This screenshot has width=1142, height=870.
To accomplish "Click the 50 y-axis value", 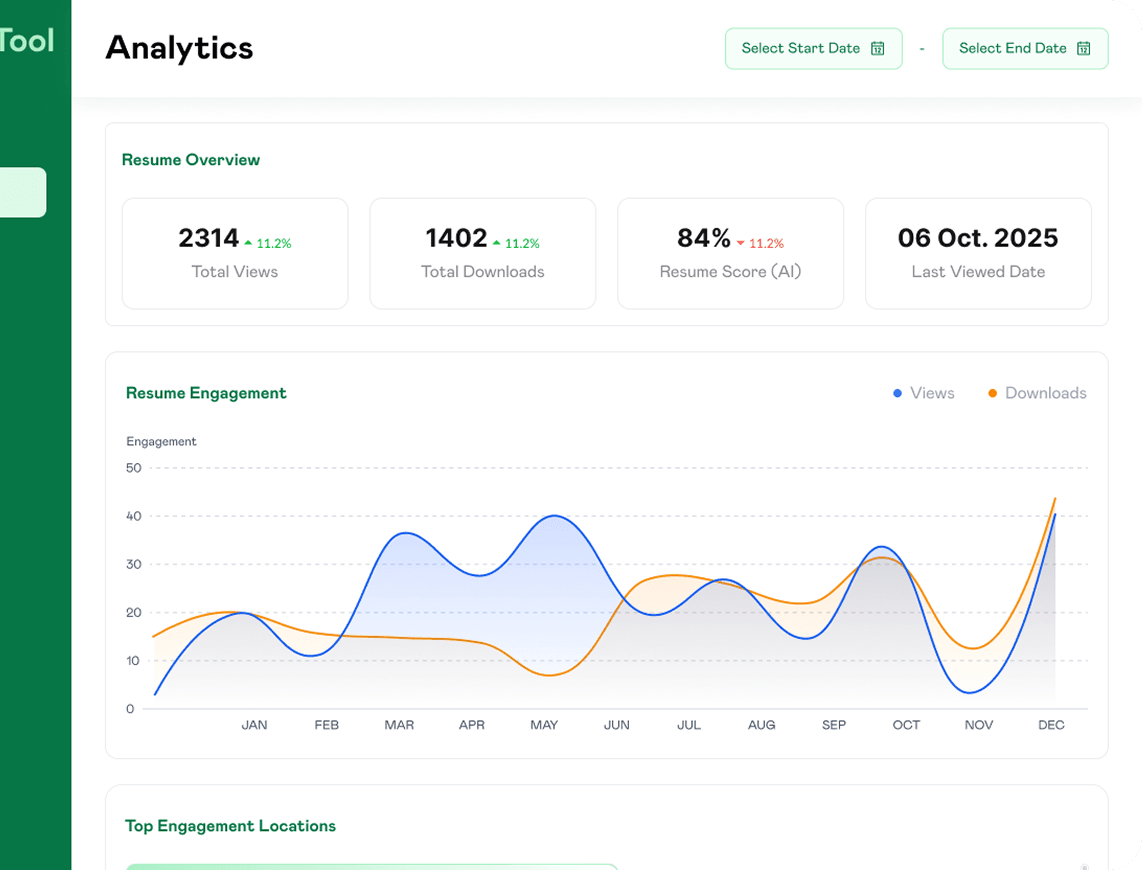I will point(133,467).
